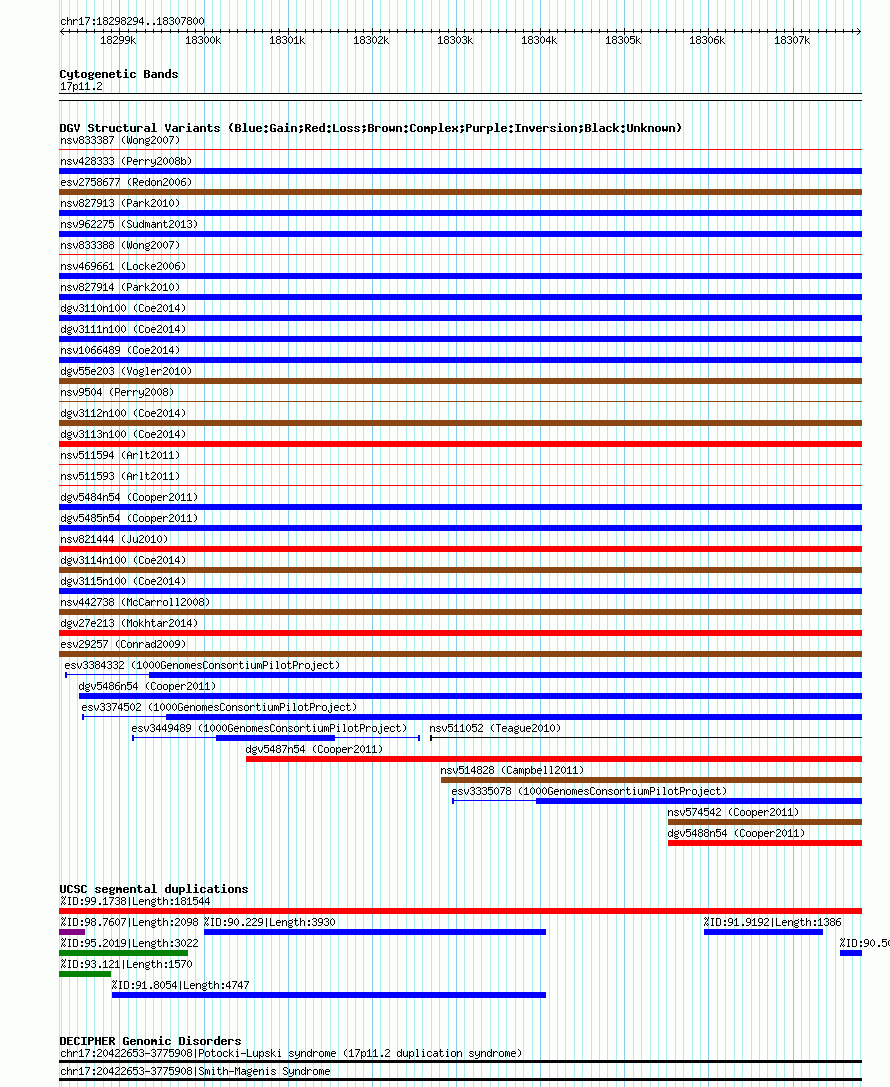Select the nsv469661 (Locke2006) label
The width and height of the screenshot is (890, 1087).
[x=123, y=266]
